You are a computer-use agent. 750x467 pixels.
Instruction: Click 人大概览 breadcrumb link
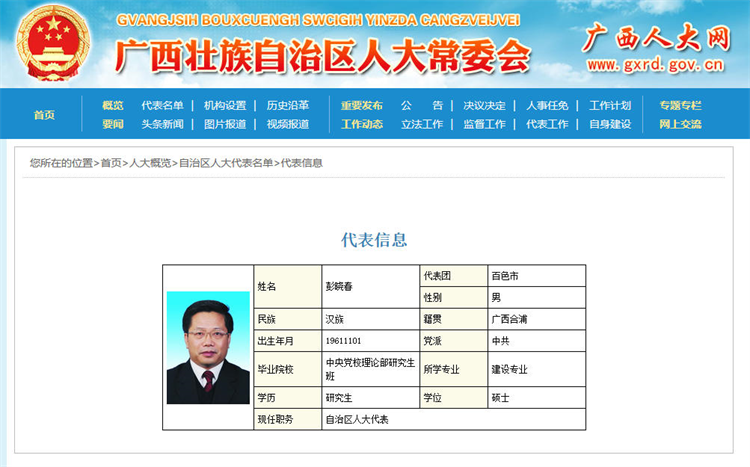click(x=150, y=163)
